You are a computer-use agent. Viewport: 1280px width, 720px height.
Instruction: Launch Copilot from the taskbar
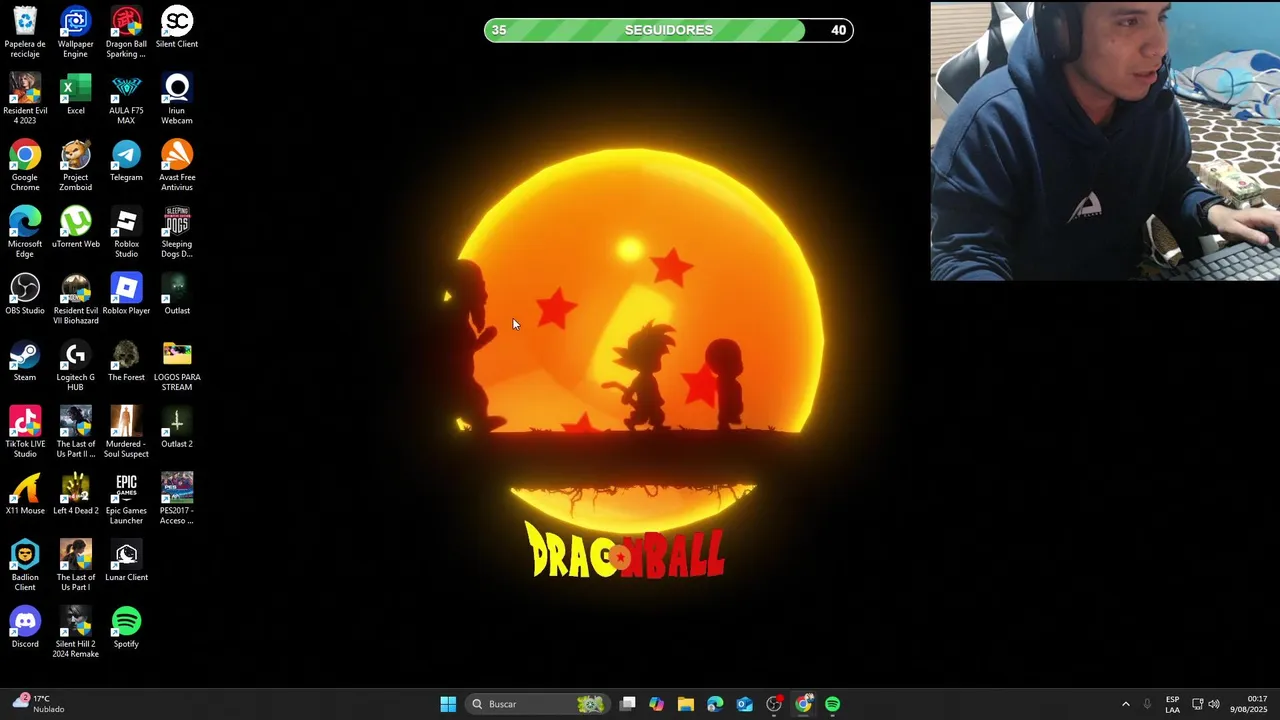coord(657,704)
